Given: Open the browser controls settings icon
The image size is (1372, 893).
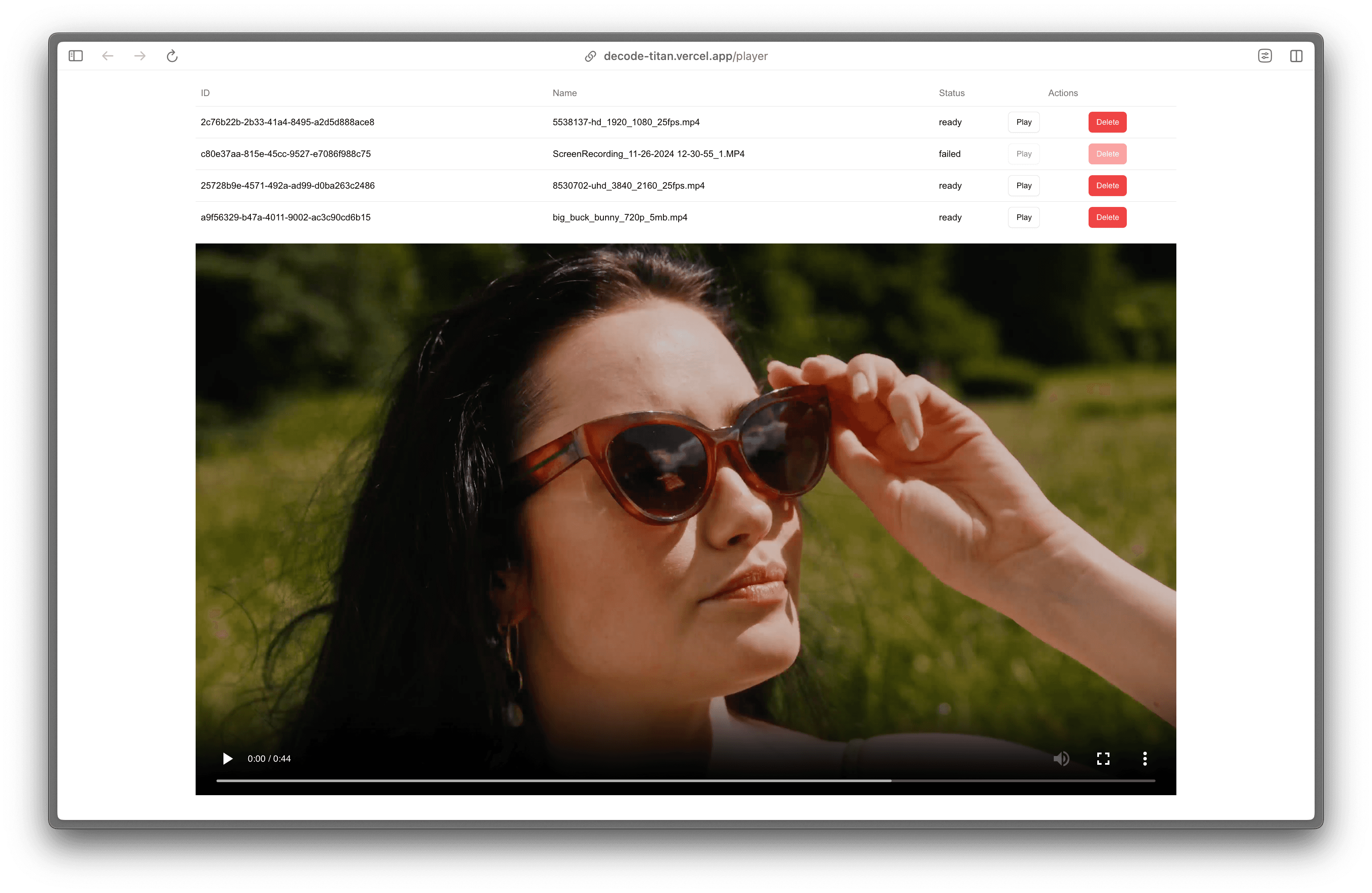Looking at the screenshot, I should pyautogui.click(x=1265, y=56).
